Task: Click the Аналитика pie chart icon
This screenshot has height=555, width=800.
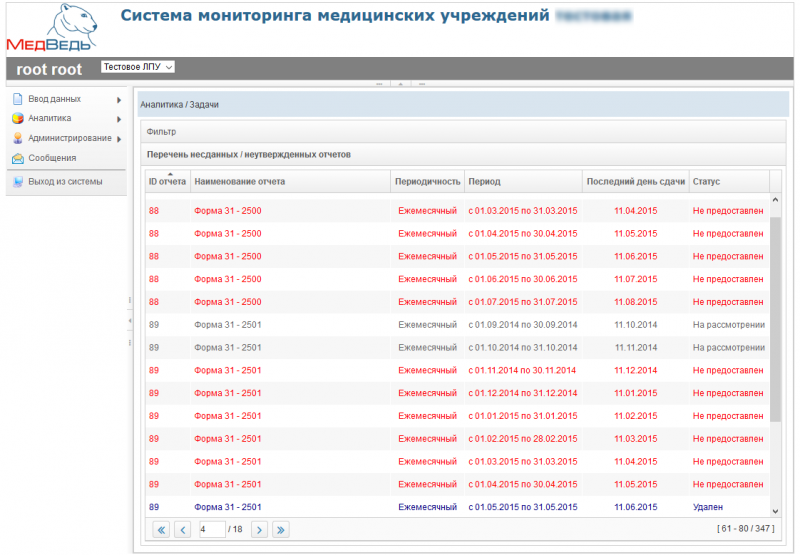Action: [x=18, y=118]
